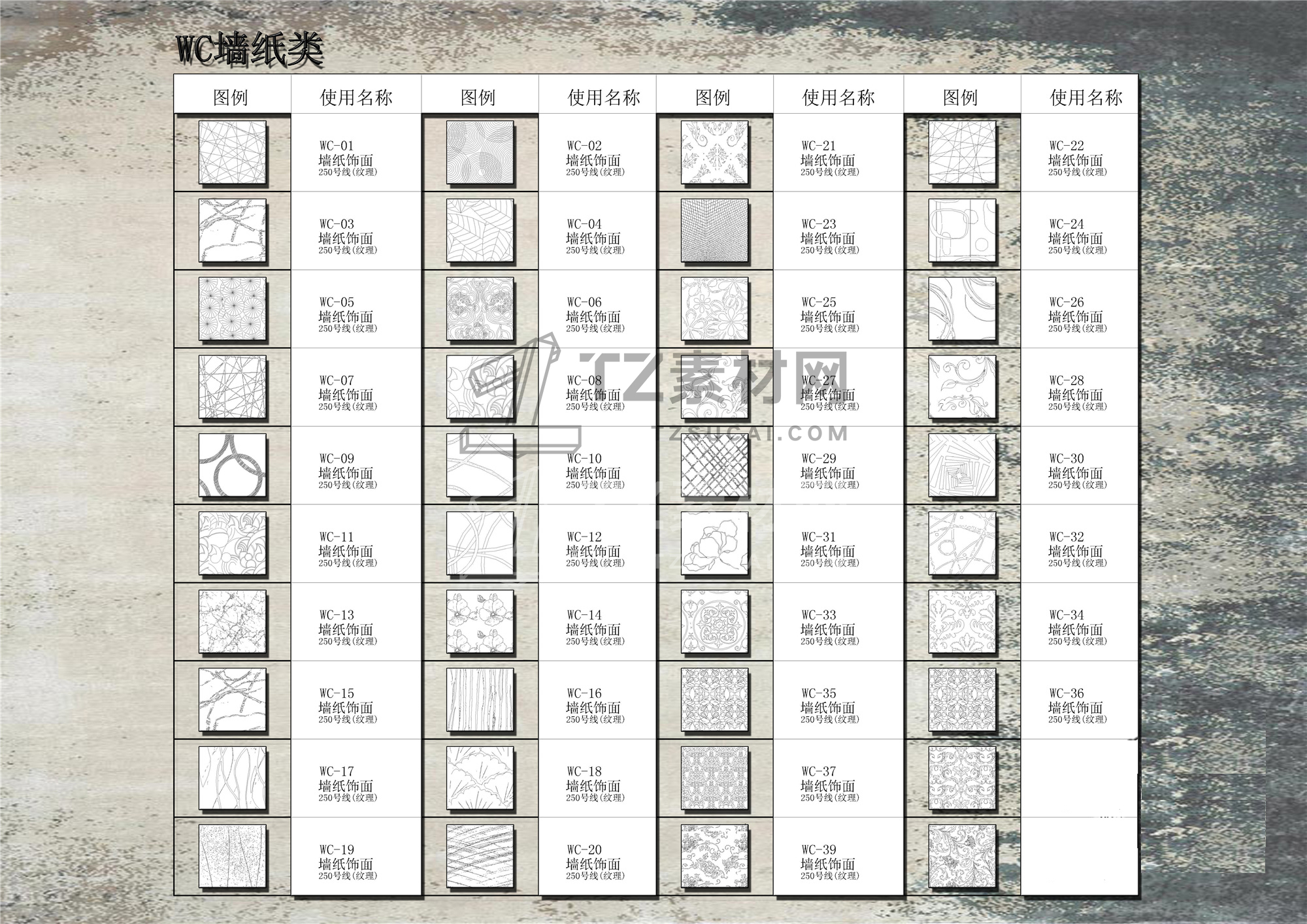Screen dimensions: 1307x924
Task: Select the WC-18 ginkgo fan leaf swatch
Action: point(480,778)
